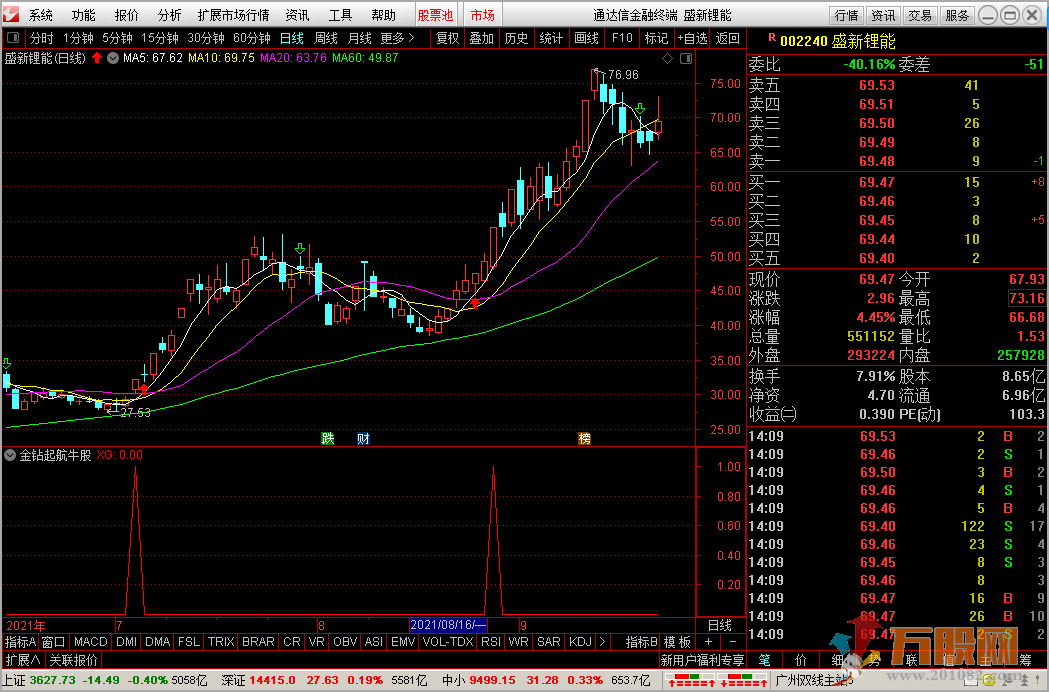
Task: Open the 分析 menu
Action: tap(169, 15)
